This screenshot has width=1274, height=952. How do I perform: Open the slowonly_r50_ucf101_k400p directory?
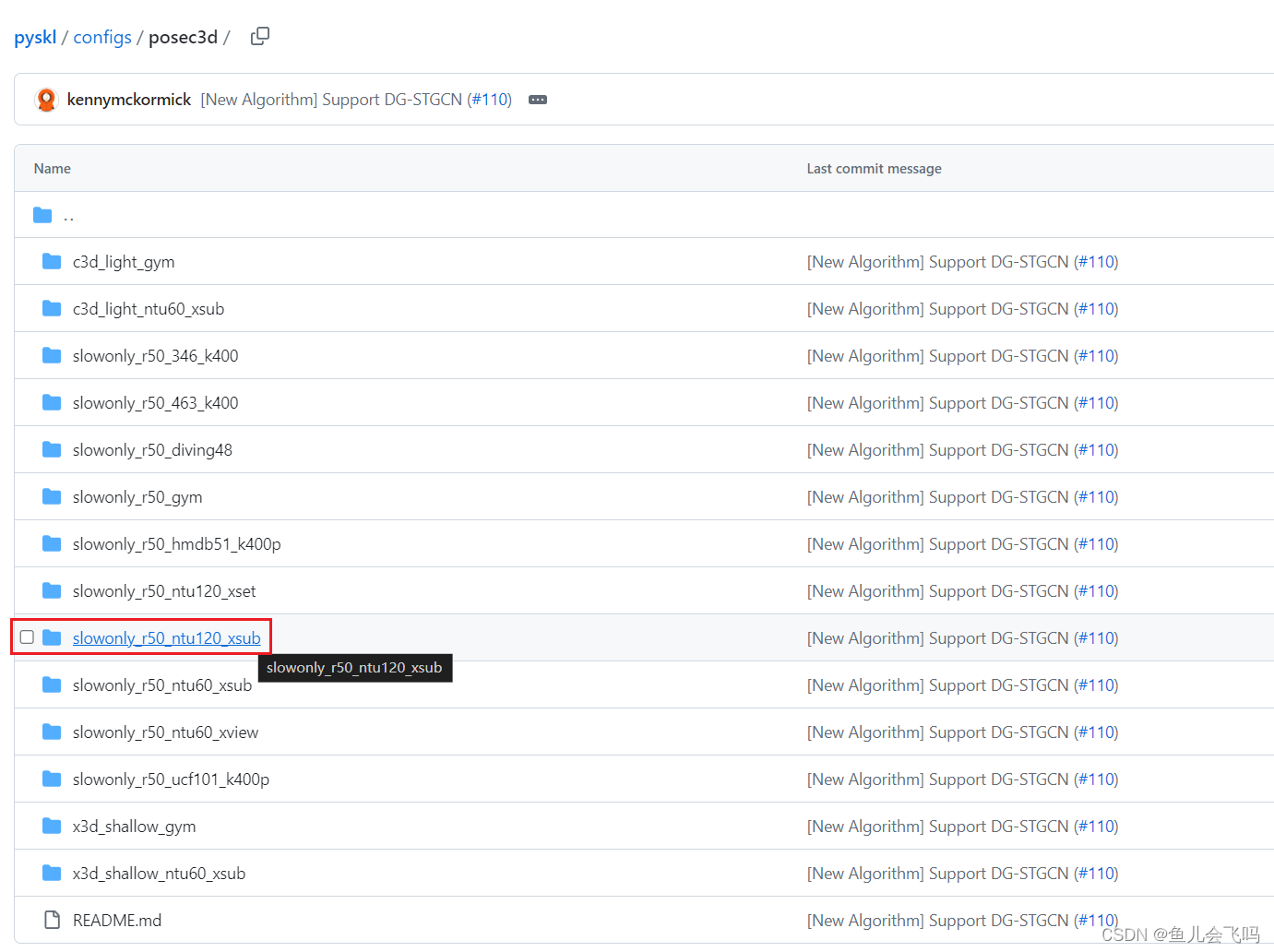tap(172, 779)
